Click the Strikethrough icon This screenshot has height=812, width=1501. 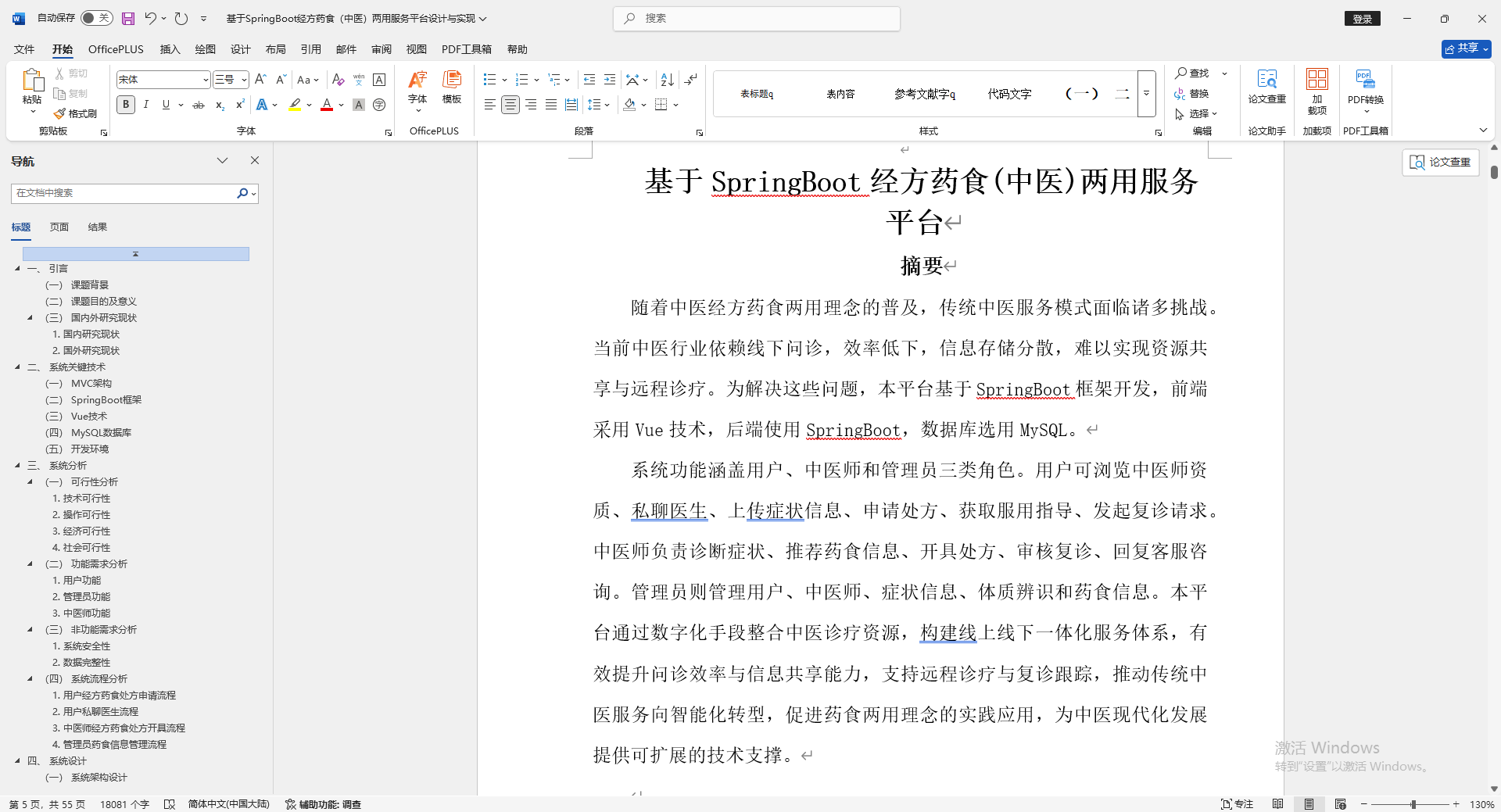199,105
